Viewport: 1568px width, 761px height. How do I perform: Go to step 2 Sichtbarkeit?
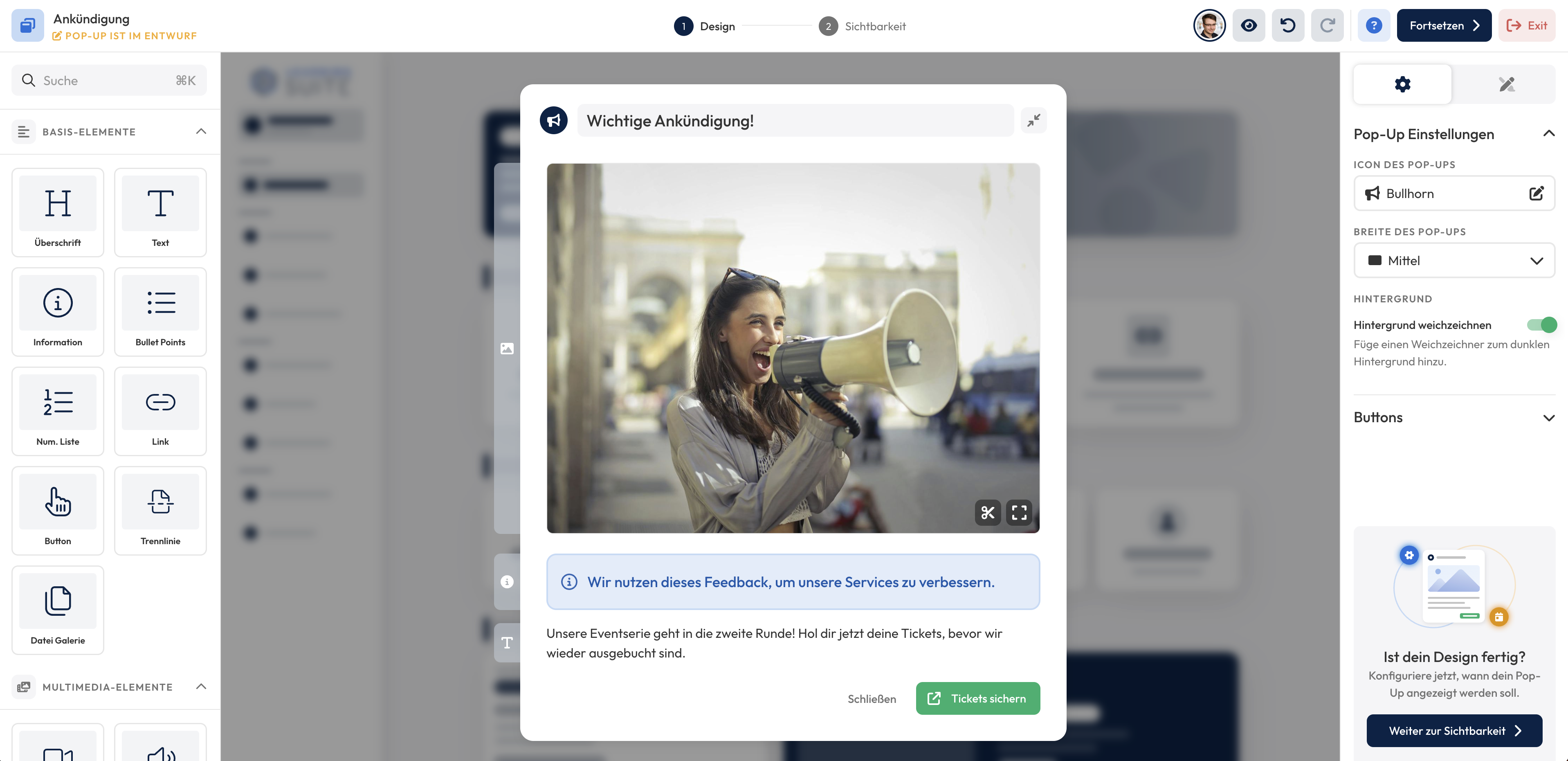(862, 26)
